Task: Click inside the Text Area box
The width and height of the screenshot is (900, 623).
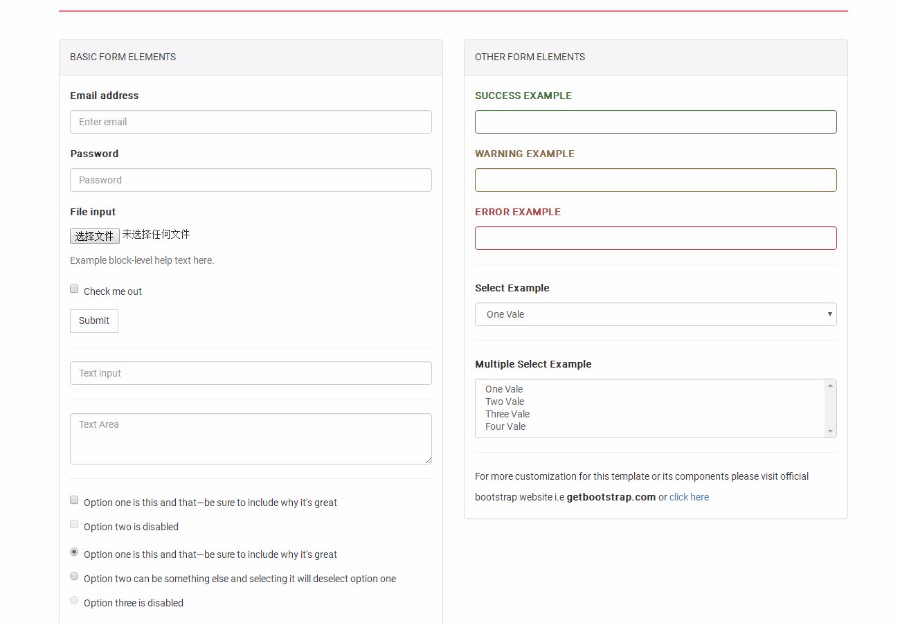Action: (x=251, y=439)
